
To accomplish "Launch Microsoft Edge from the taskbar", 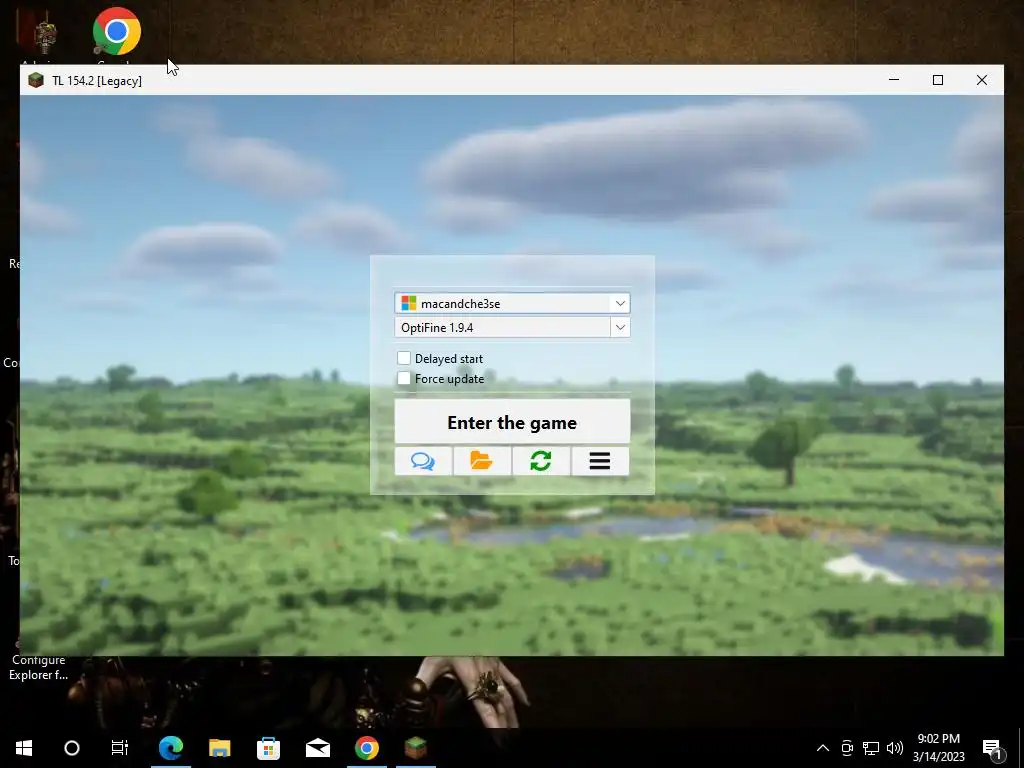I will [171, 748].
